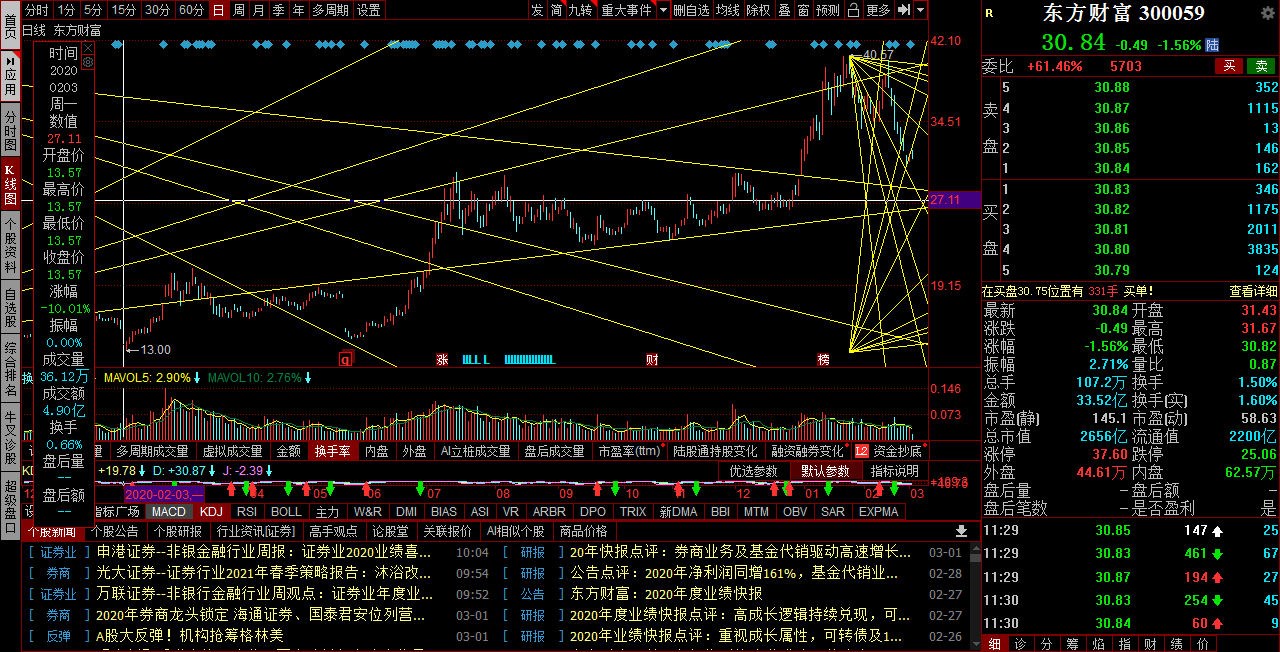The height and width of the screenshot is (652, 1280).
Task: Click buy level 4 volume 3835
Action: point(1261,250)
